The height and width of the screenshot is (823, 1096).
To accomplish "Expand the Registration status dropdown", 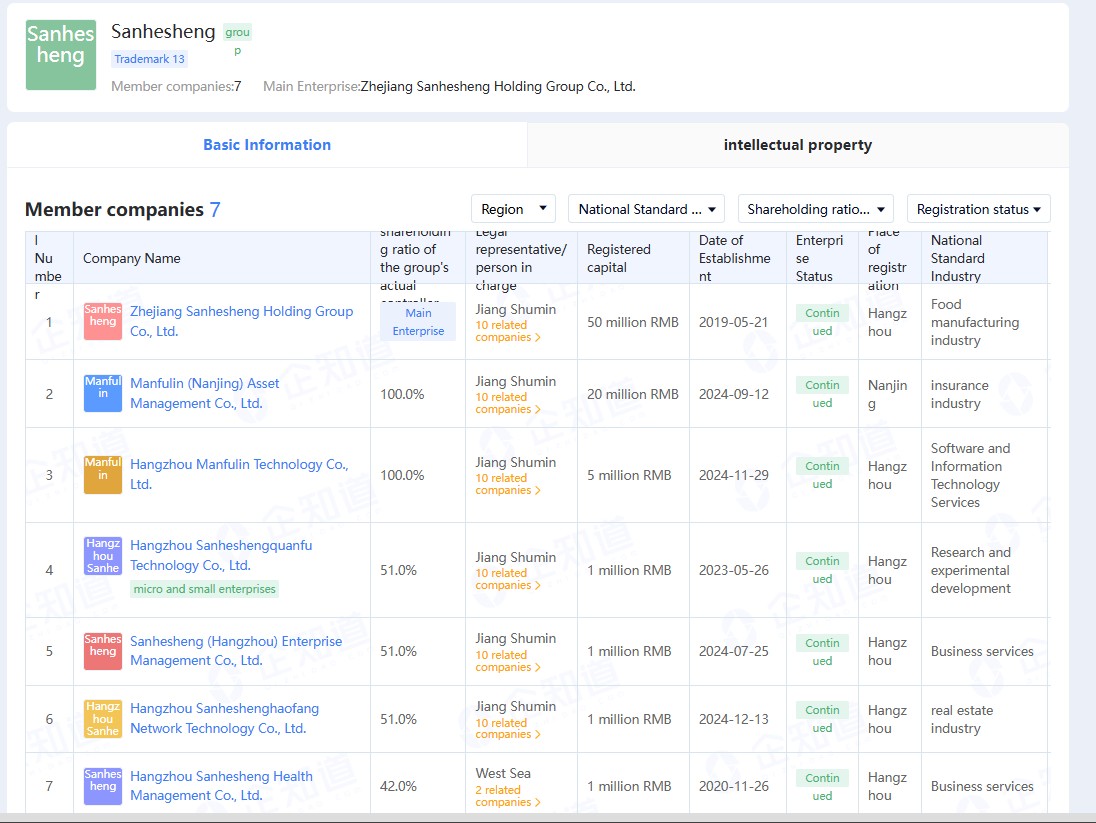I will [x=979, y=209].
